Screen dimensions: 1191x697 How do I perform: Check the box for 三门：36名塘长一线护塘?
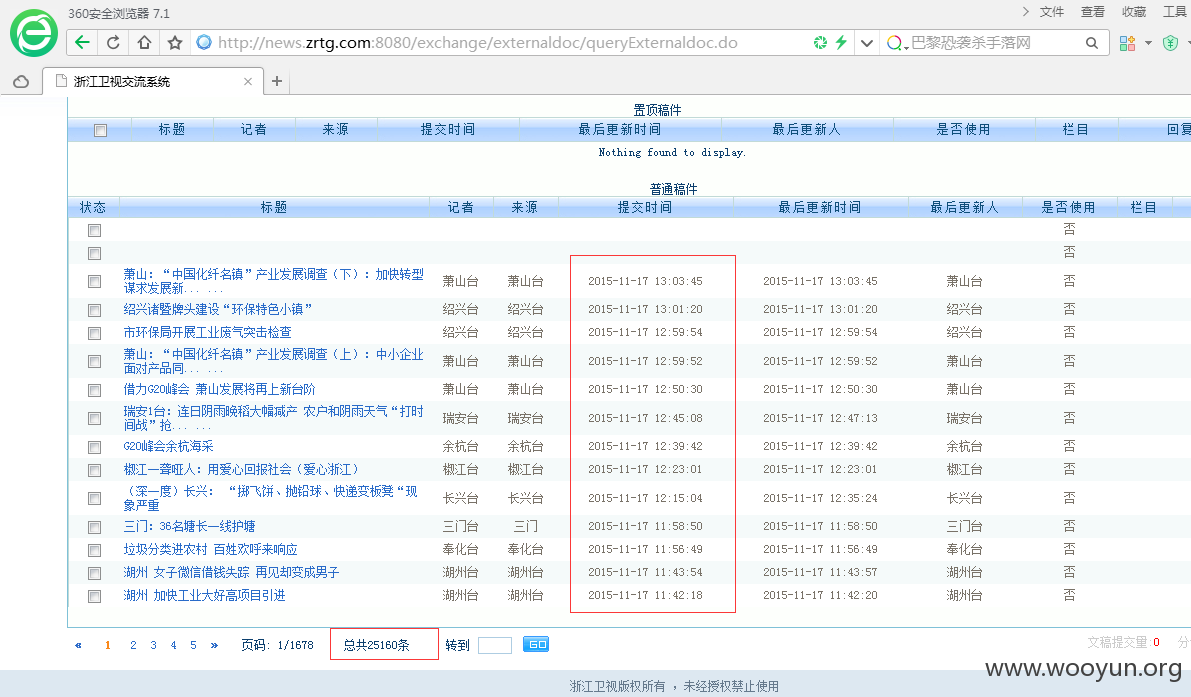(x=94, y=527)
